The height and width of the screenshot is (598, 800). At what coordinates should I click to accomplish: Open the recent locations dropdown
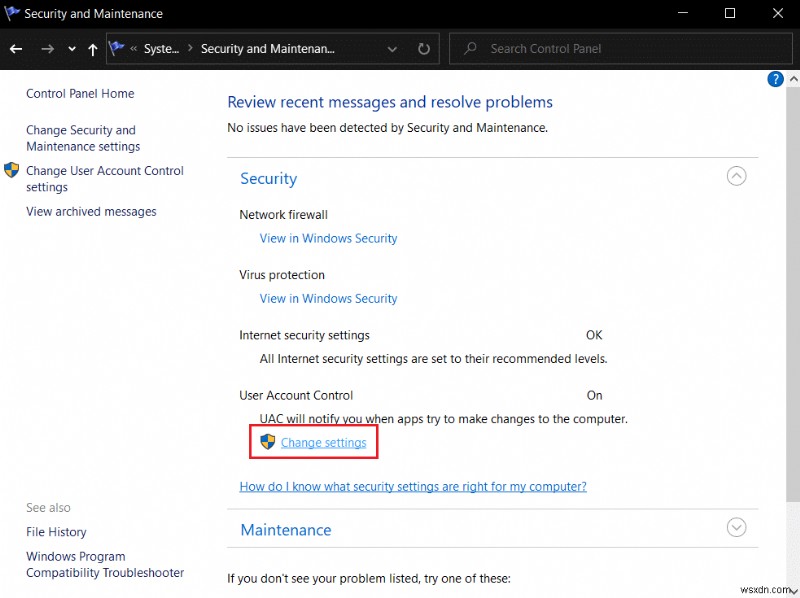pyautogui.click(x=71, y=48)
